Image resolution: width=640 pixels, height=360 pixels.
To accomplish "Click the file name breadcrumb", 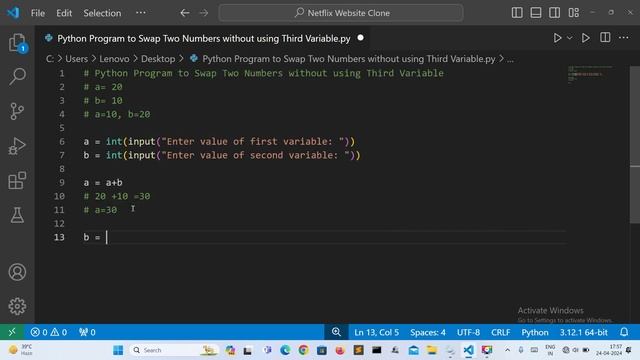I will pos(349,59).
